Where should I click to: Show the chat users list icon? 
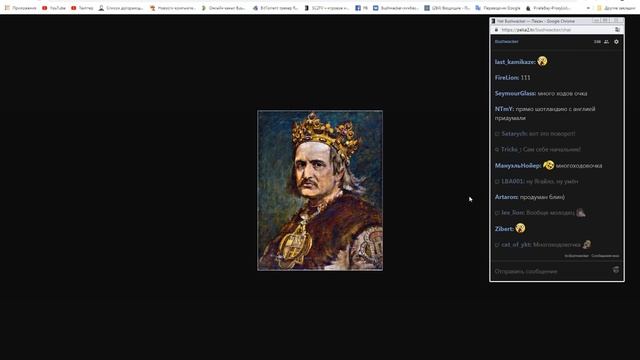pos(607,42)
